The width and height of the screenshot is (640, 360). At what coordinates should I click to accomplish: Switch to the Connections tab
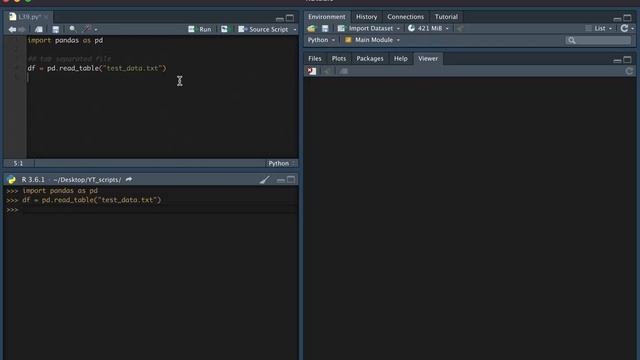(405, 17)
